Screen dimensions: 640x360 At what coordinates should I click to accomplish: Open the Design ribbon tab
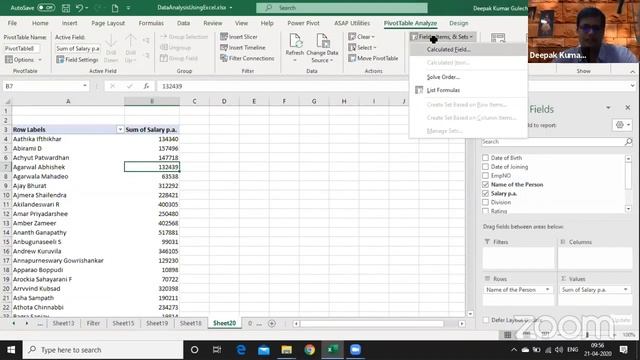click(459, 23)
